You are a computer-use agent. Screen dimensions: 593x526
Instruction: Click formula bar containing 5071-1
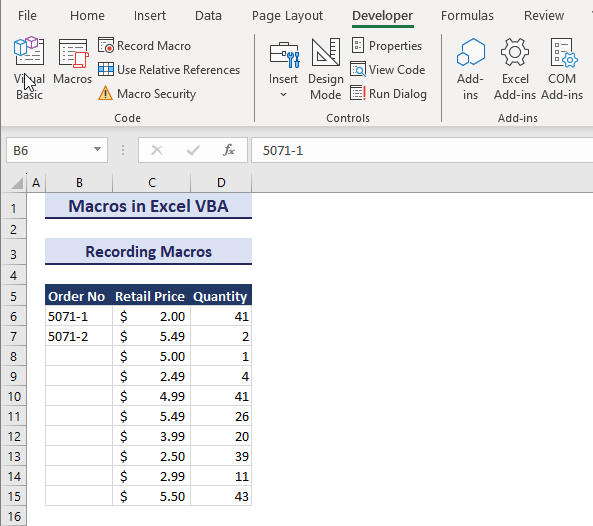click(422, 151)
